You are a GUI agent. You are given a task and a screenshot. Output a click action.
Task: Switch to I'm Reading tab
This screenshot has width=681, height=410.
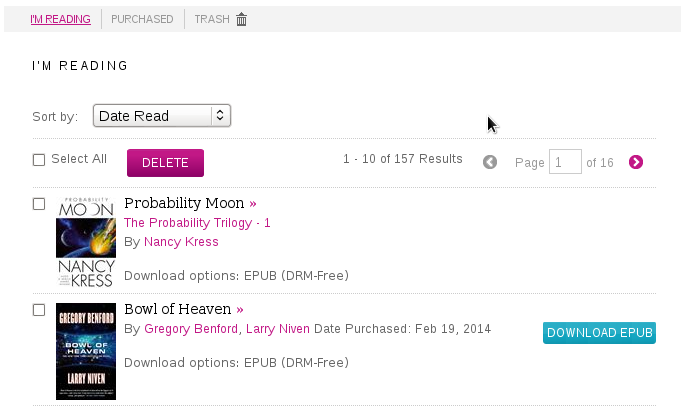(61, 19)
